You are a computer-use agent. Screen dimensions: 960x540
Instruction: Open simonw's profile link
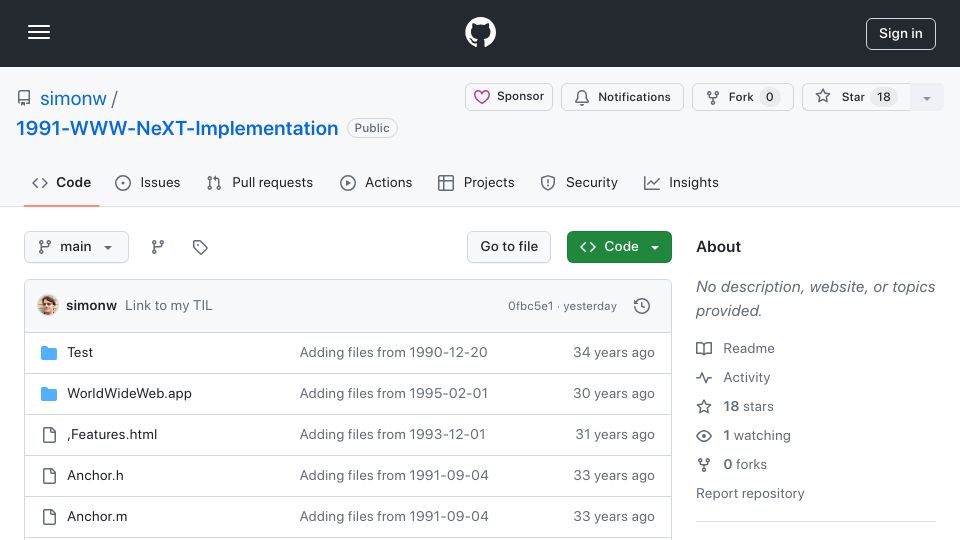73,99
